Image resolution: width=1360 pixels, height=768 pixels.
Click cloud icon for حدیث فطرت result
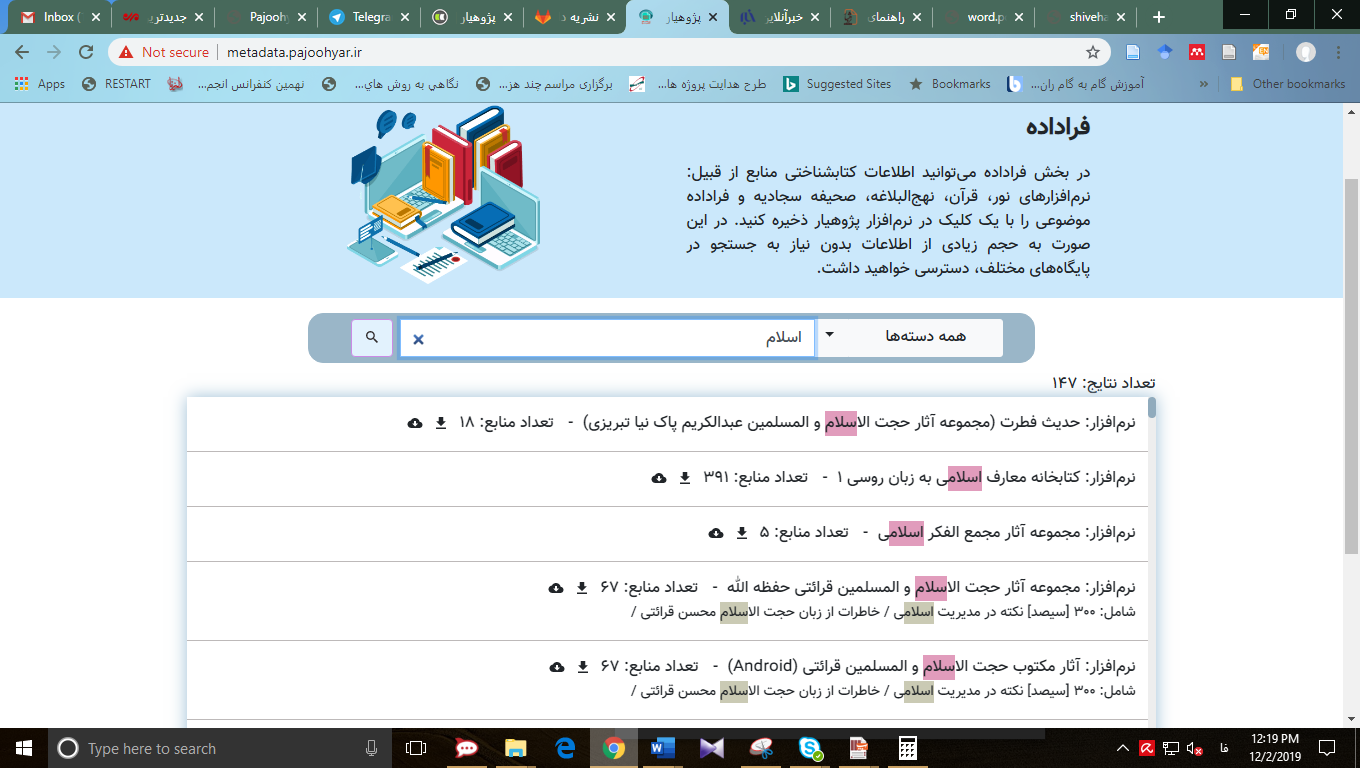[x=415, y=423]
